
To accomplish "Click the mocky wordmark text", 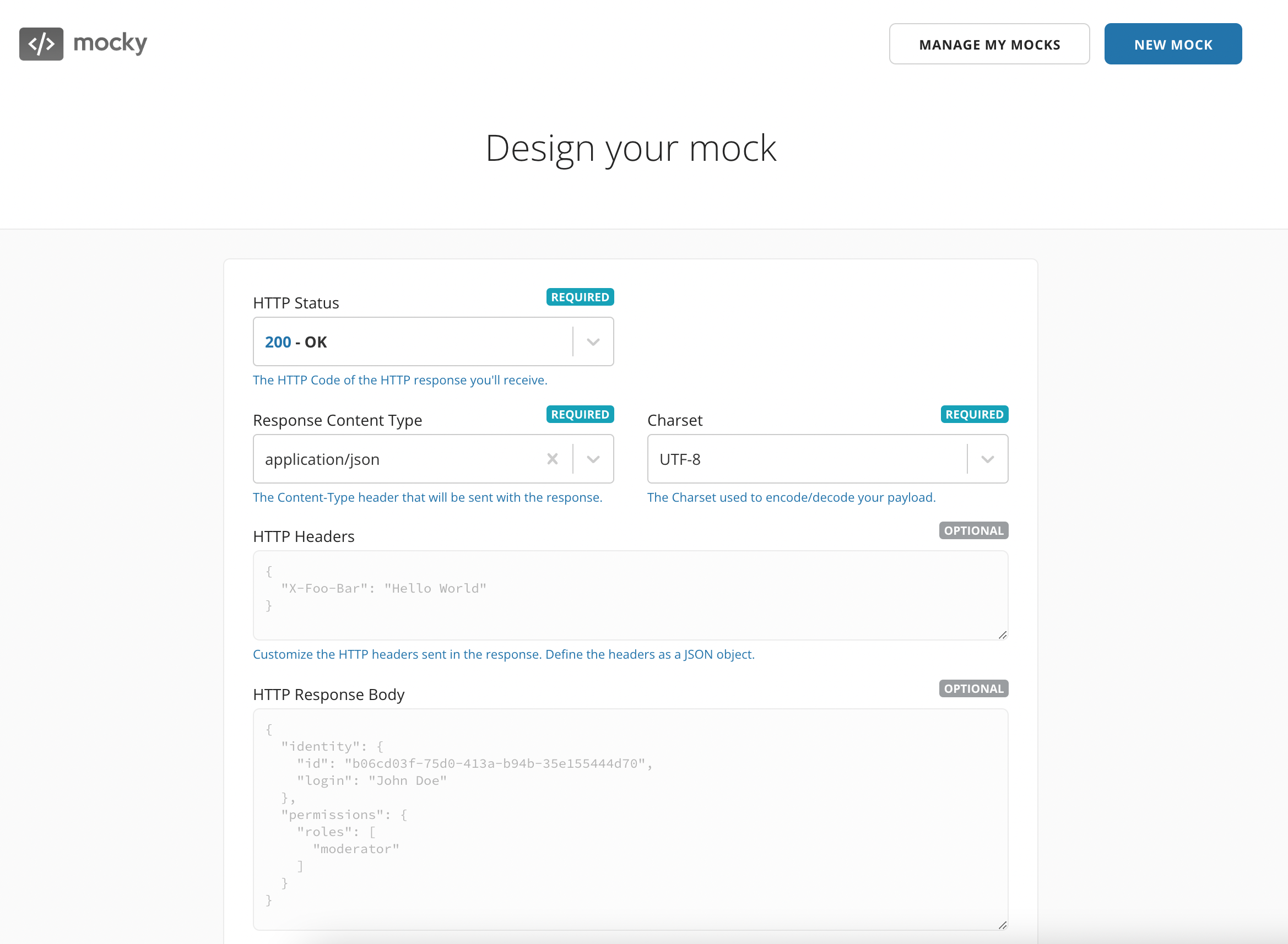I will pos(110,43).
